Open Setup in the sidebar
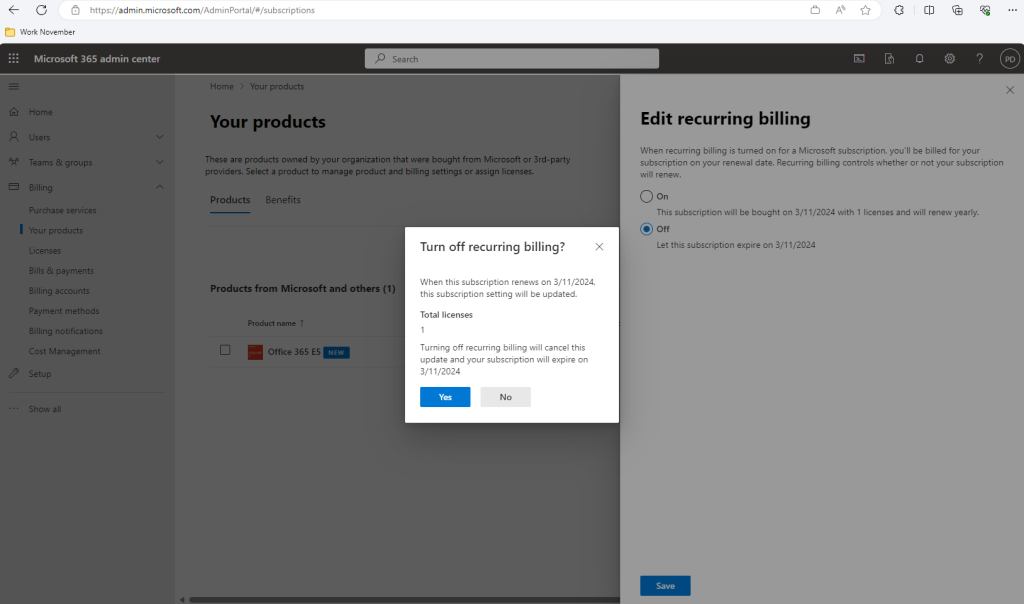 coord(40,374)
